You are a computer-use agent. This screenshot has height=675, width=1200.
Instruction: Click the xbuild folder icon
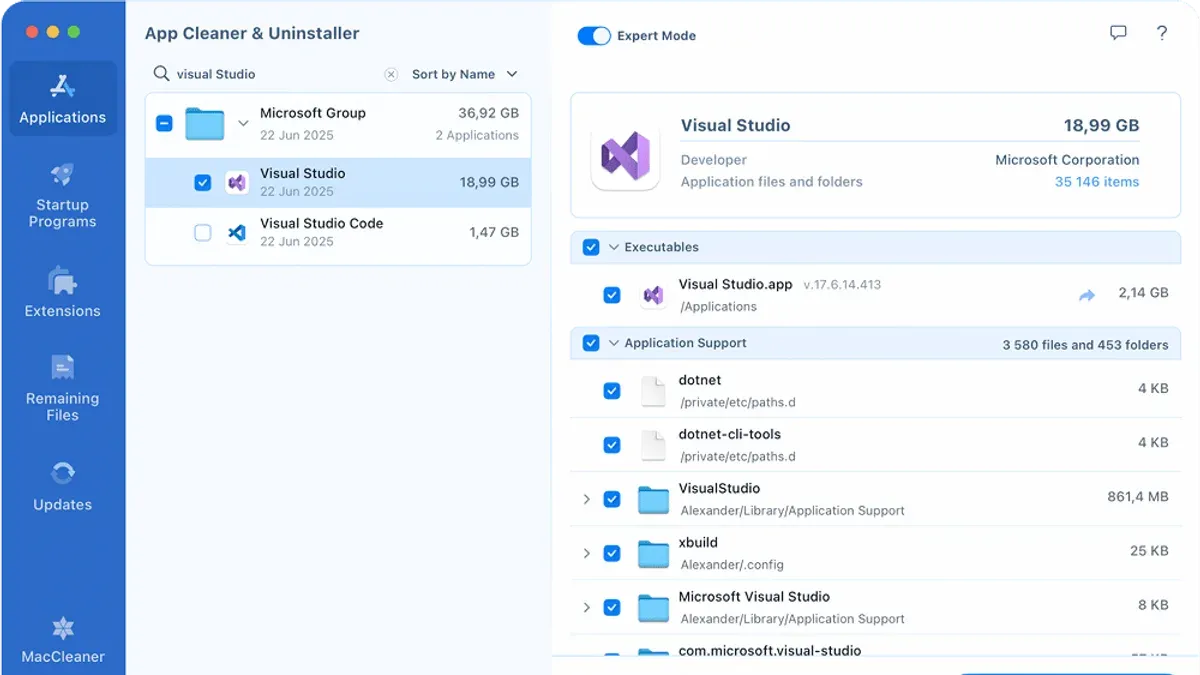tap(653, 553)
